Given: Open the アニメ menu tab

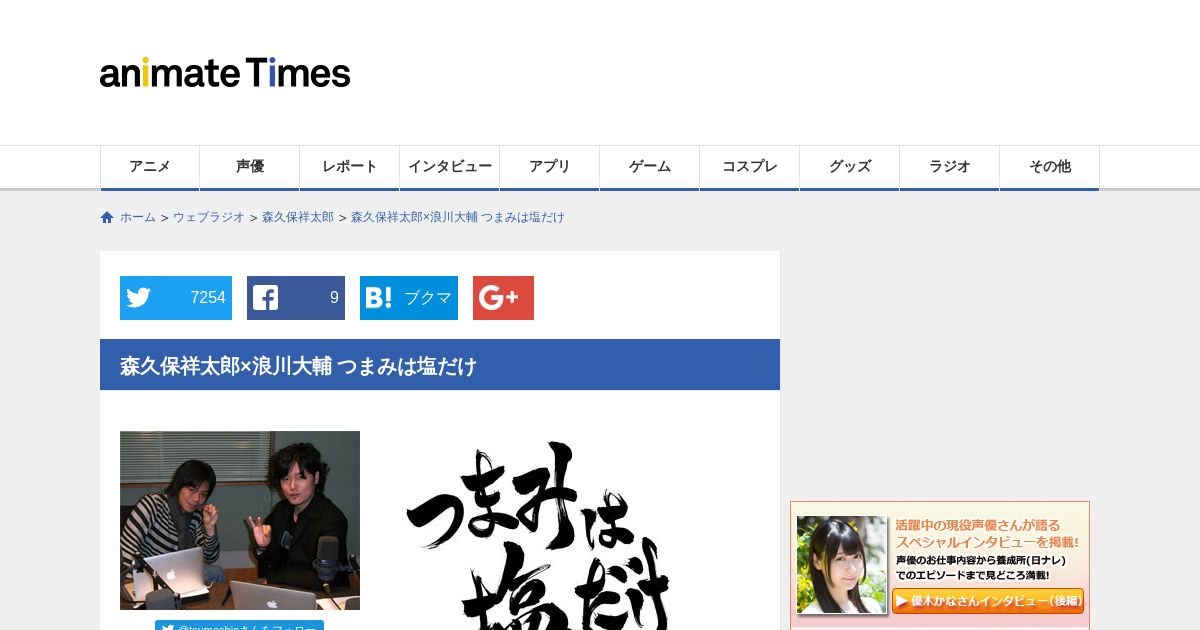Looking at the screenshot, I should (150, 167).
